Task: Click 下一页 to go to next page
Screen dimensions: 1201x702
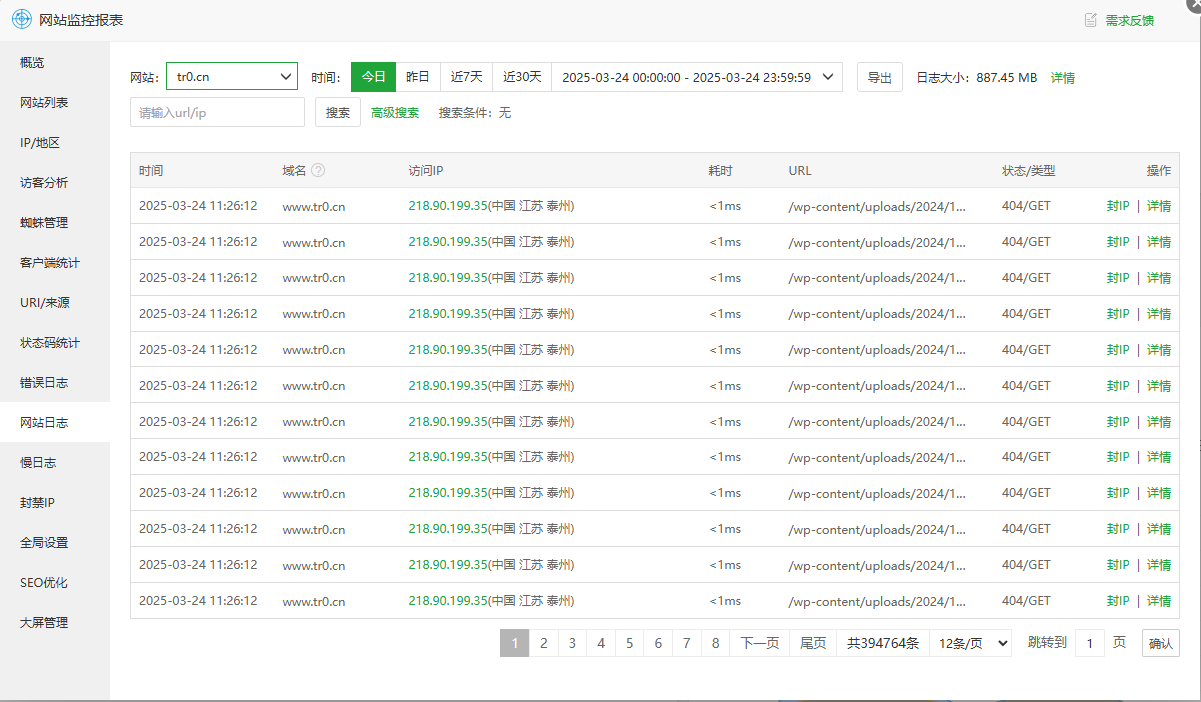Action: [x=760, y=643]
